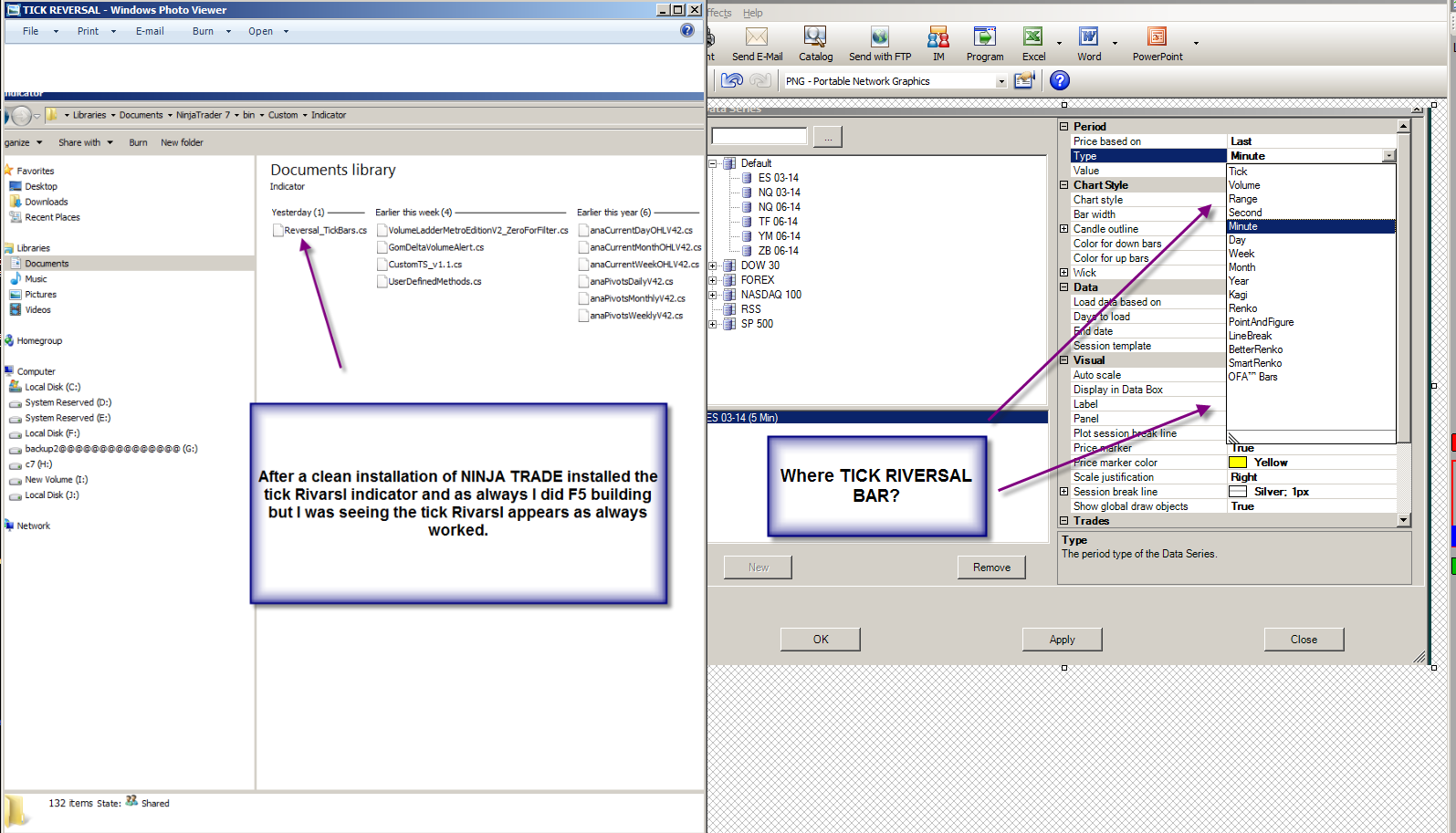The image size is (1456, 833).
Task: Click New folder in Explorer toolbar
Action: pyautogui.click(x=182, y=142)
